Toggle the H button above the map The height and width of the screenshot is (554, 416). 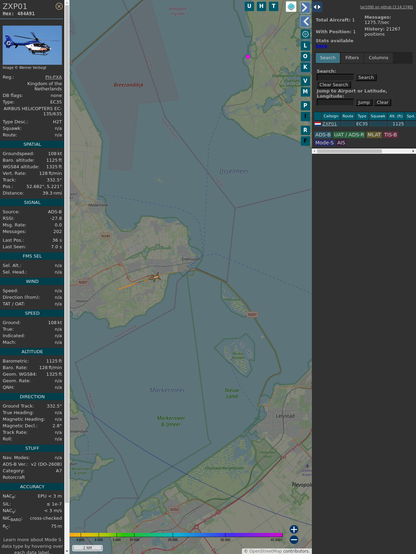261,6
